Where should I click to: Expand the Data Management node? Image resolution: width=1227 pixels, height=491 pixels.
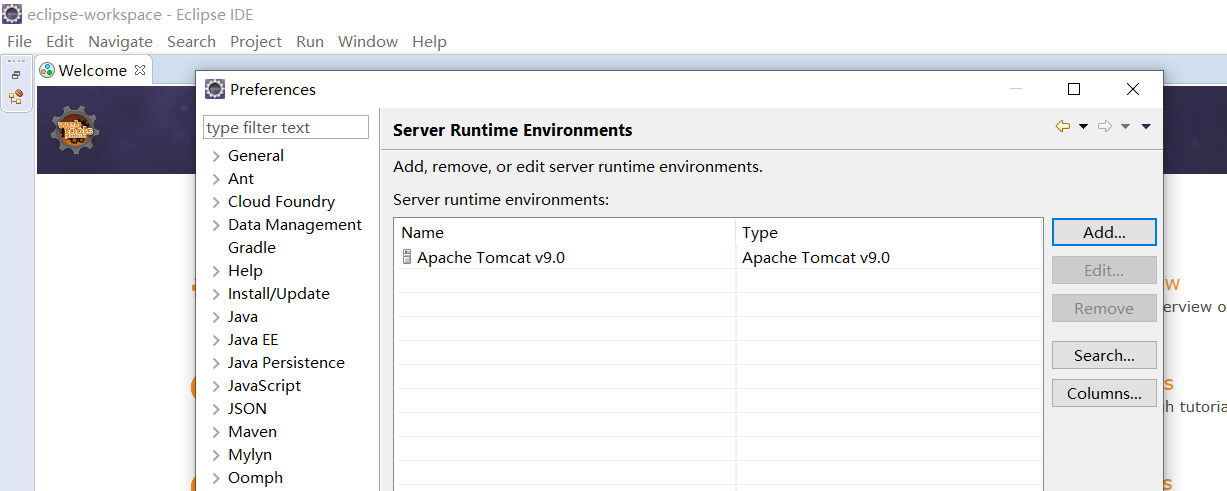216,225
